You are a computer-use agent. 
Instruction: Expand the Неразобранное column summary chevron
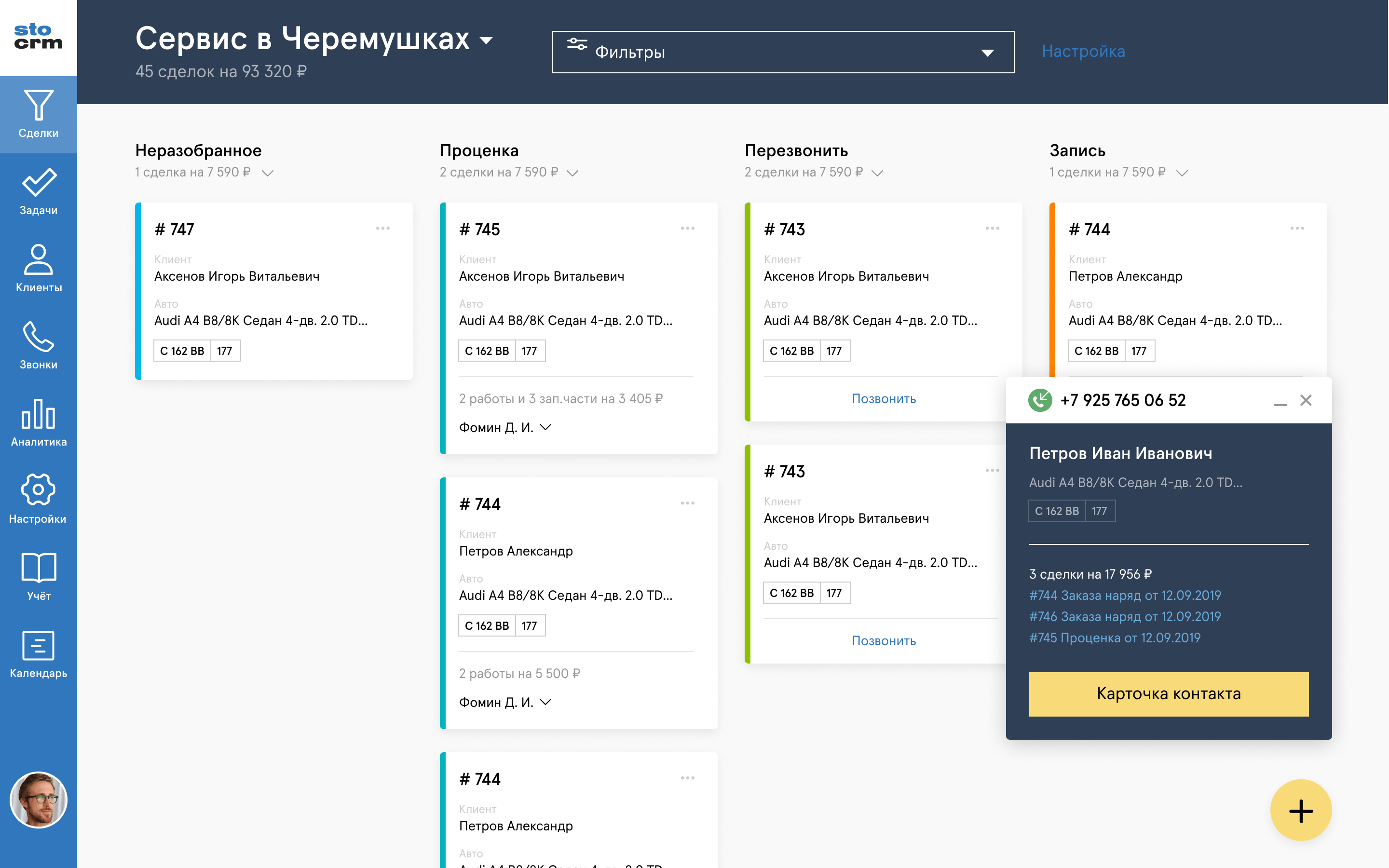[x=268, y=173]
